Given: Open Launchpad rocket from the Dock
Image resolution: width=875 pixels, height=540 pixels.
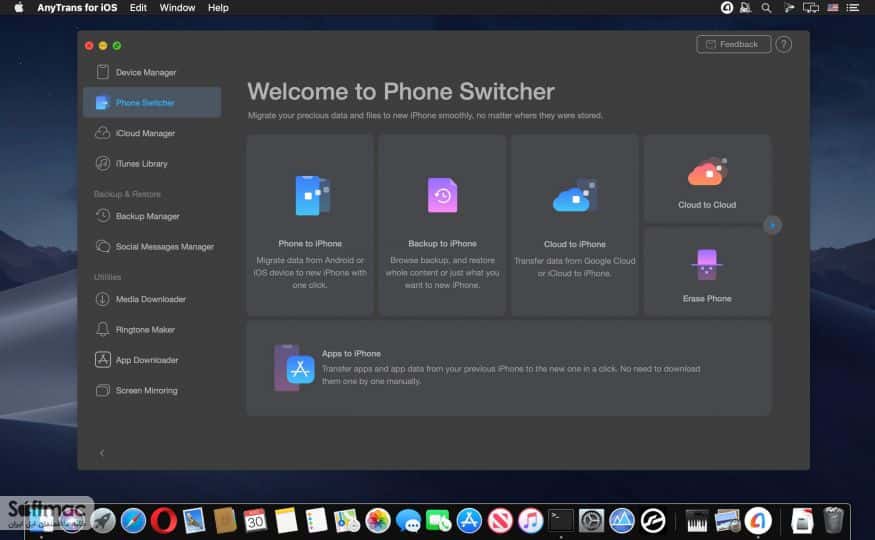Looking at the screenshot, I should [103, 521].
